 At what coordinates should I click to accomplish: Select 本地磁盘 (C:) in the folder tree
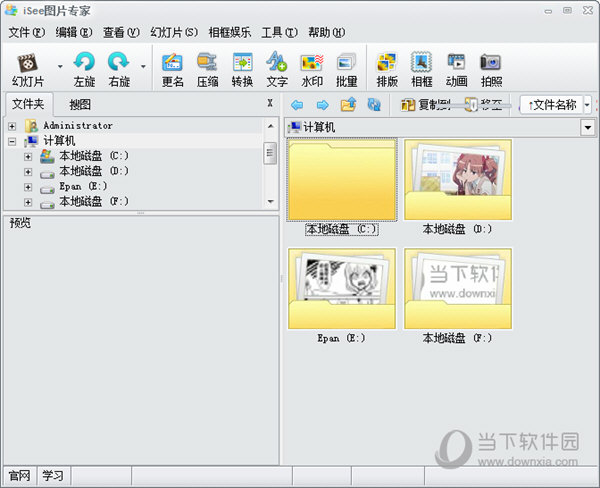click(94, 156)
